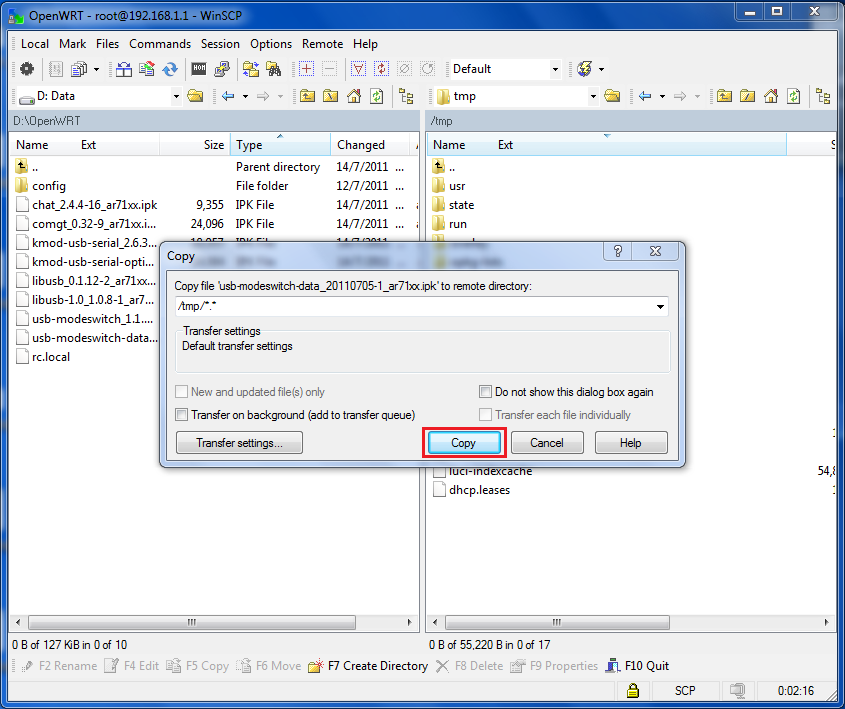
Task: Toggle the remote directory tree icon
Action: coord(823,96)
